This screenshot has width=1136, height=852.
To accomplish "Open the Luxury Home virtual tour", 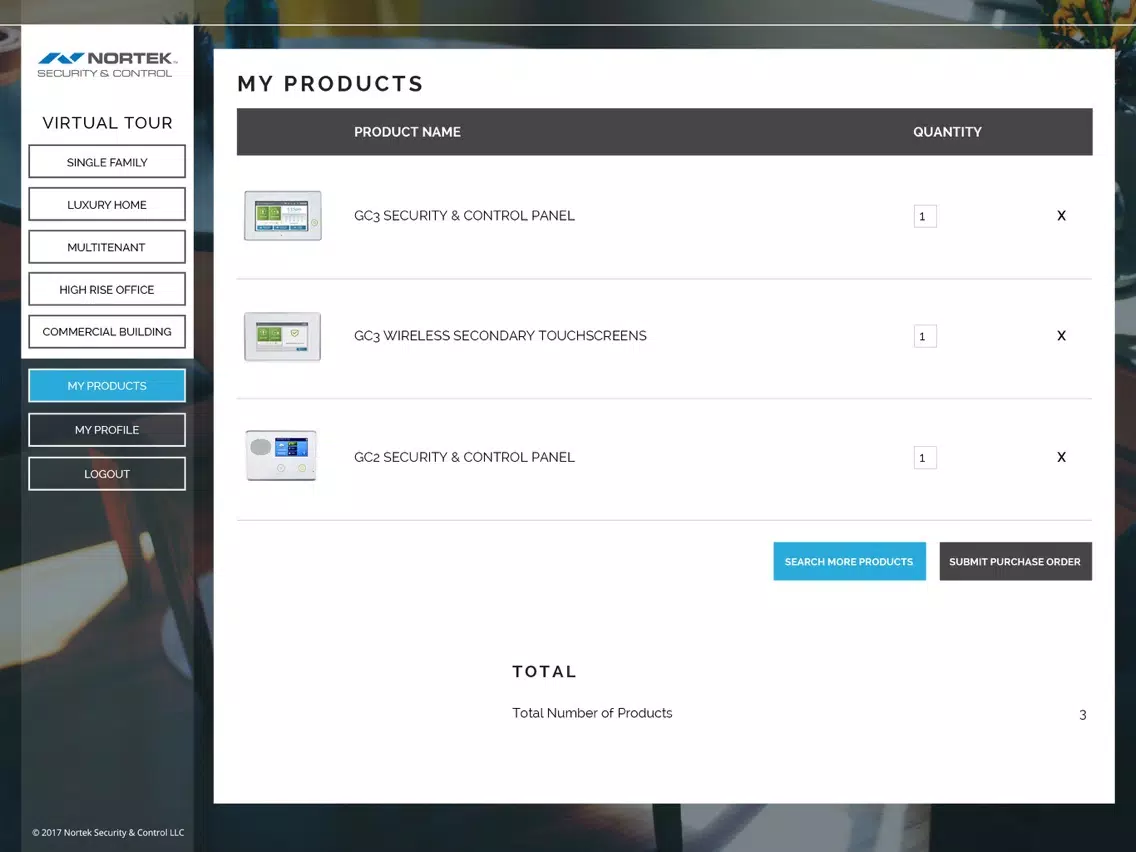I will point(107,204).
